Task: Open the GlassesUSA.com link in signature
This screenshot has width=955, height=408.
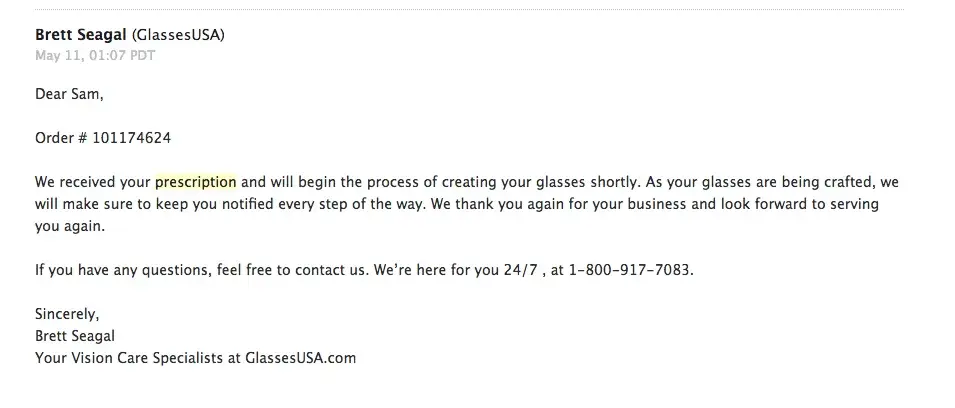Action: [300, 357]
